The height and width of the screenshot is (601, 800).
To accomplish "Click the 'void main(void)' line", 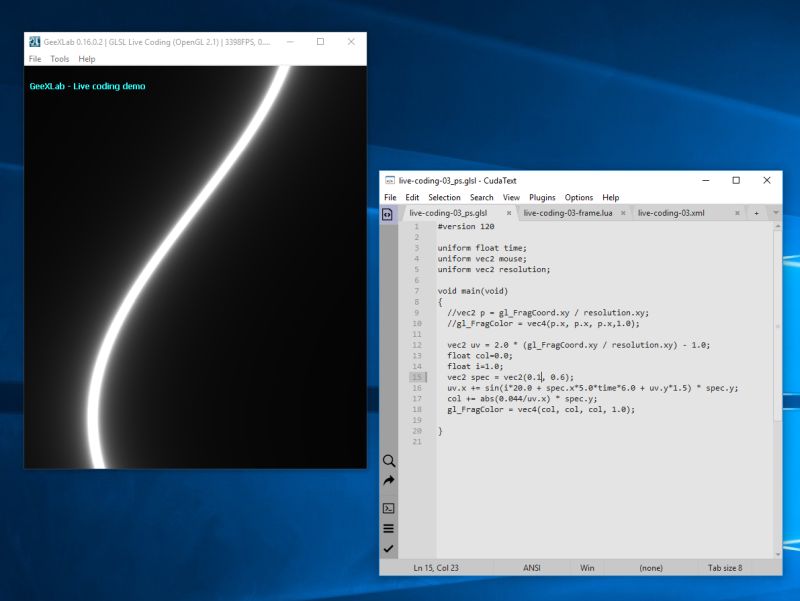I will coord(473,291).
